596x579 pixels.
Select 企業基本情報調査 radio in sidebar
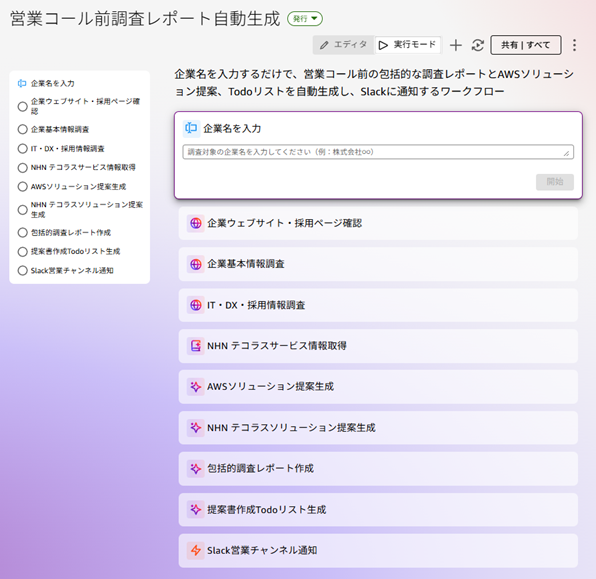(22, 129)
